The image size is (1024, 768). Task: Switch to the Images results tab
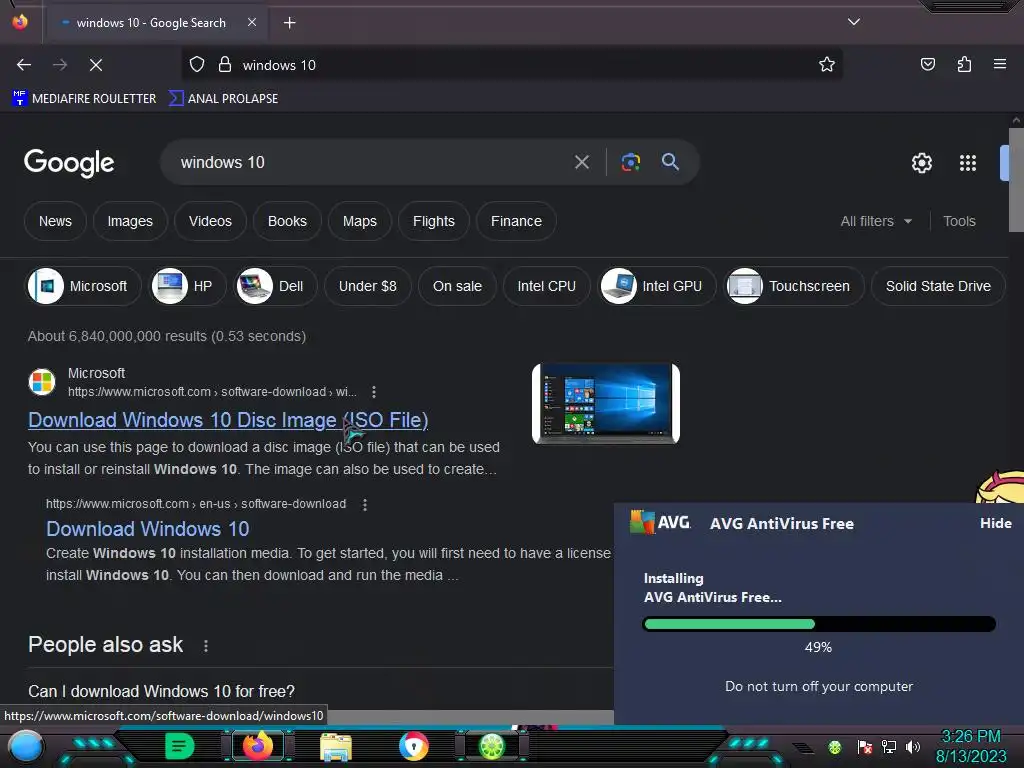(130, 221)
